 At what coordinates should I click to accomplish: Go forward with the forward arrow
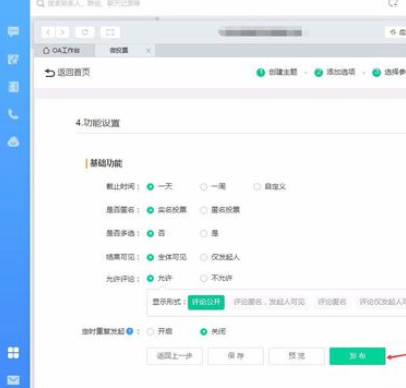coord(62,32)
